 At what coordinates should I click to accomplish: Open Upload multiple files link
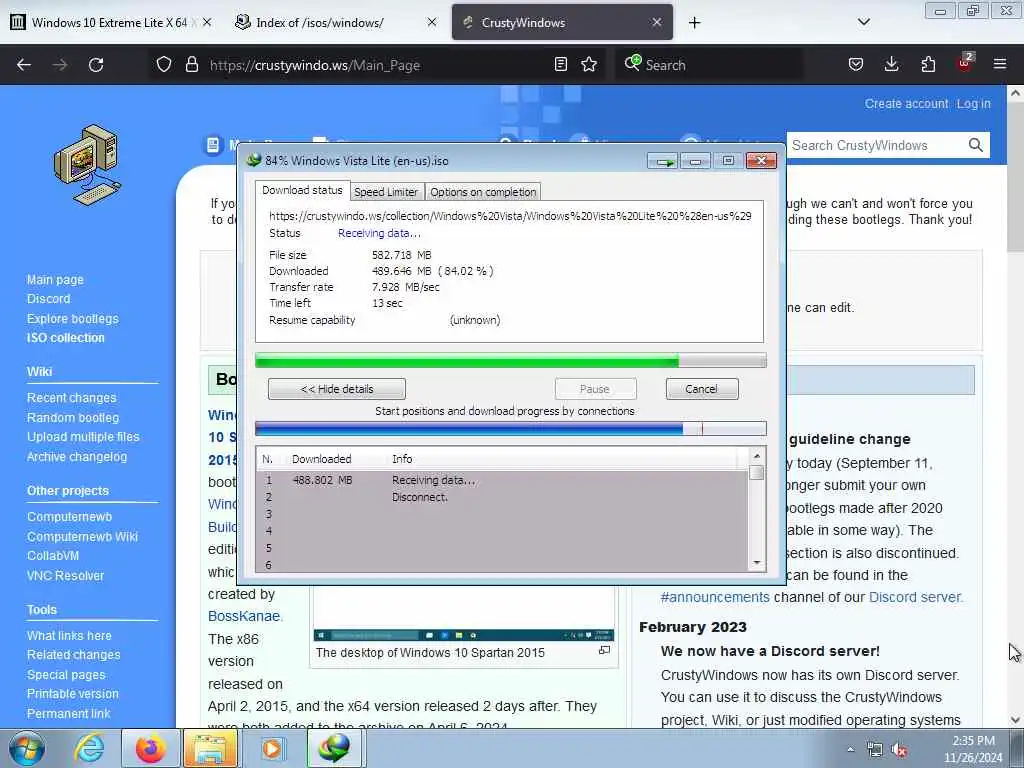83,437
